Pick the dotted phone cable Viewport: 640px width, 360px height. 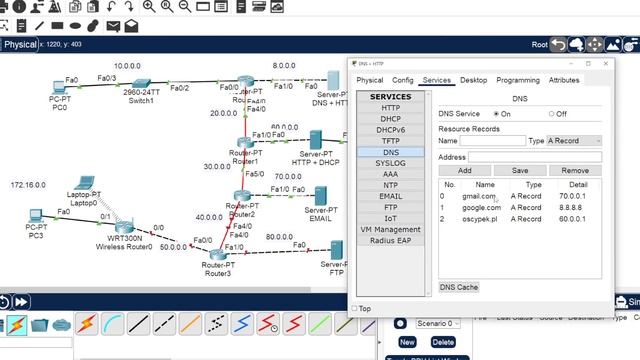click(216, 324)
